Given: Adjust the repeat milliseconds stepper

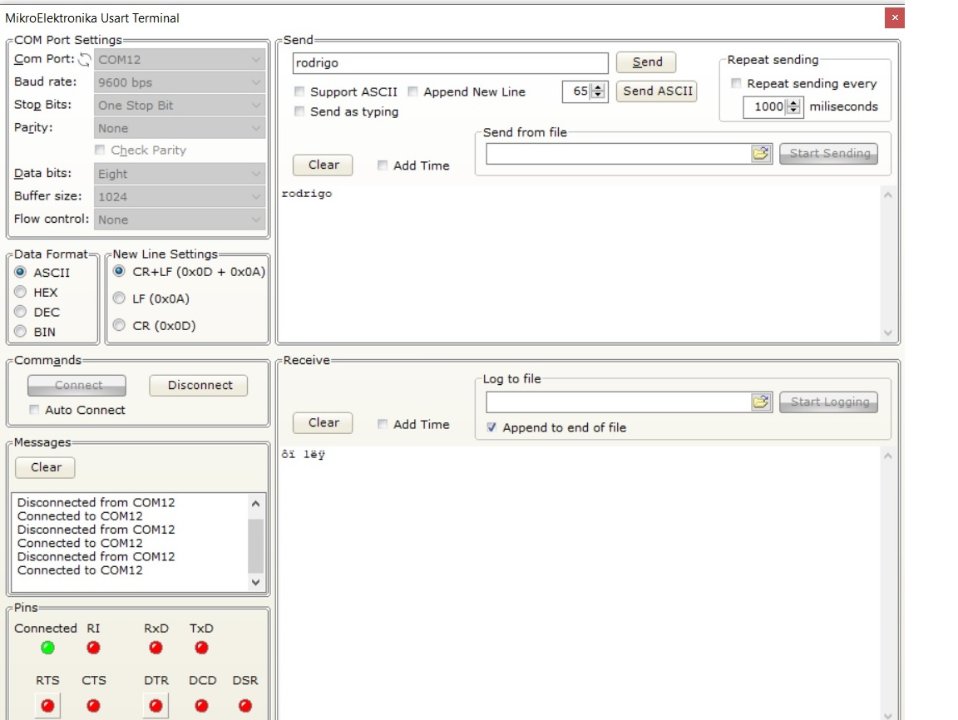Looking at the screenshot, I should pyautogui.click(x=794, y=107).
